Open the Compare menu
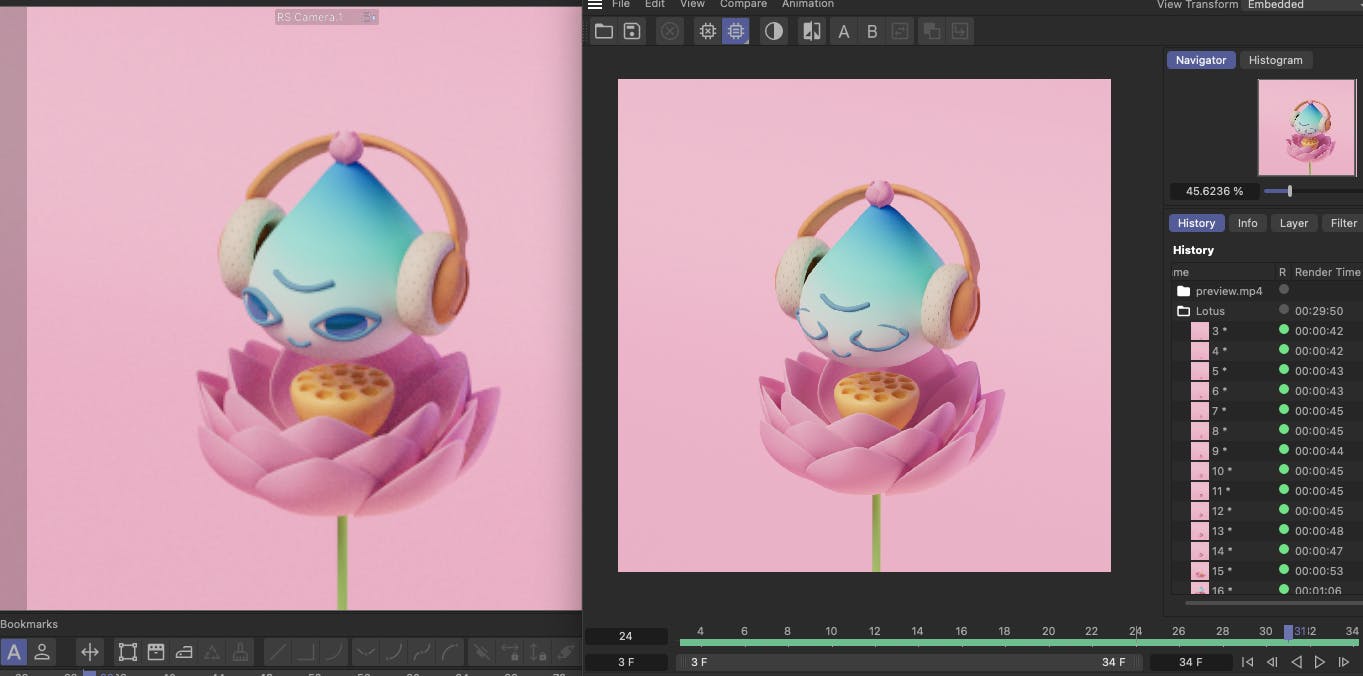Image resolution: width=1363 pixels, height=676 pixels. pos(743,4)
